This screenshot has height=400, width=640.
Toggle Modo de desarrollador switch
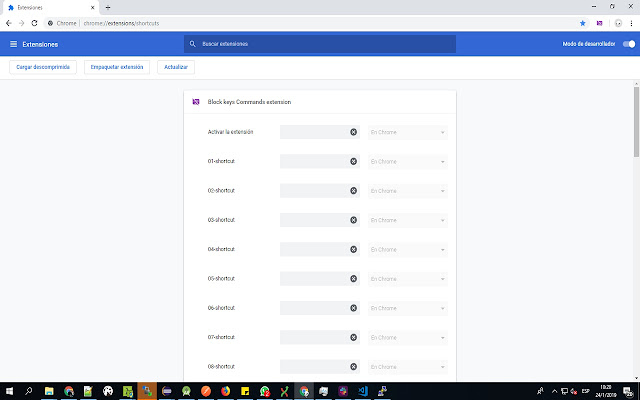pyautogui.click(x=629, y=44)
